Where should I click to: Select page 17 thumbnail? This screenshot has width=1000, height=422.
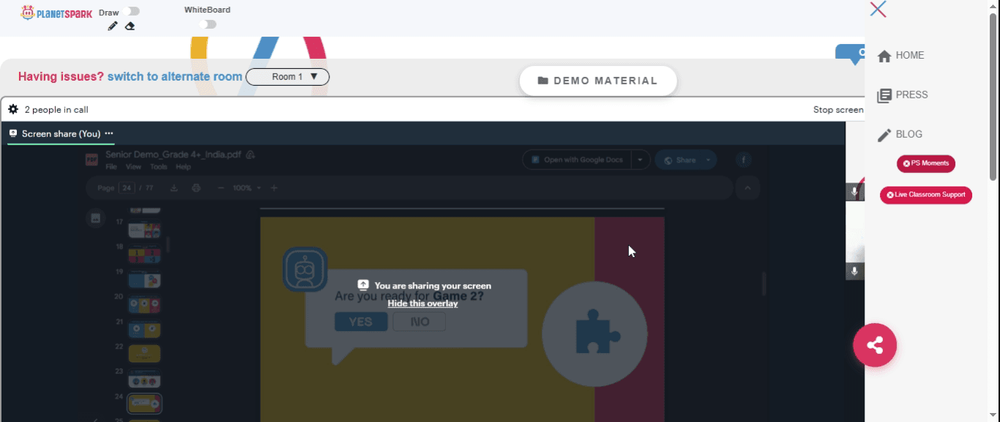pos(144,230)
